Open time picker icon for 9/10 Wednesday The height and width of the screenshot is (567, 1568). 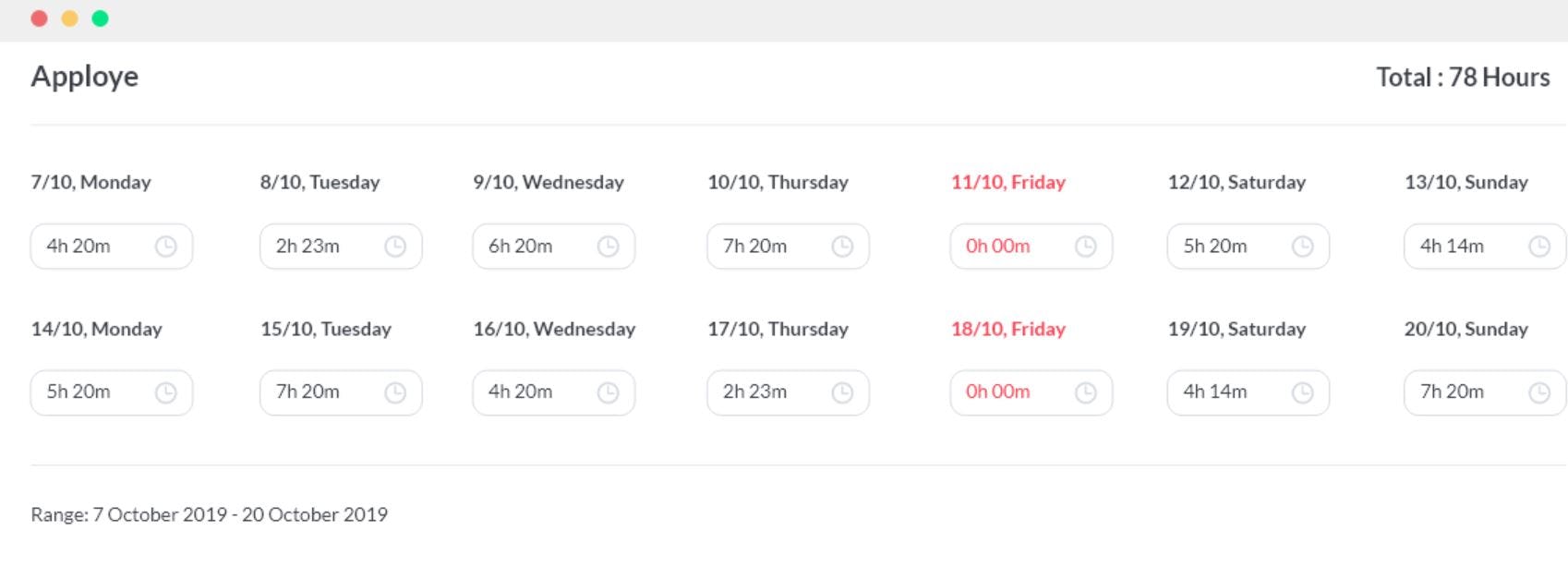[x=608, y=247]
